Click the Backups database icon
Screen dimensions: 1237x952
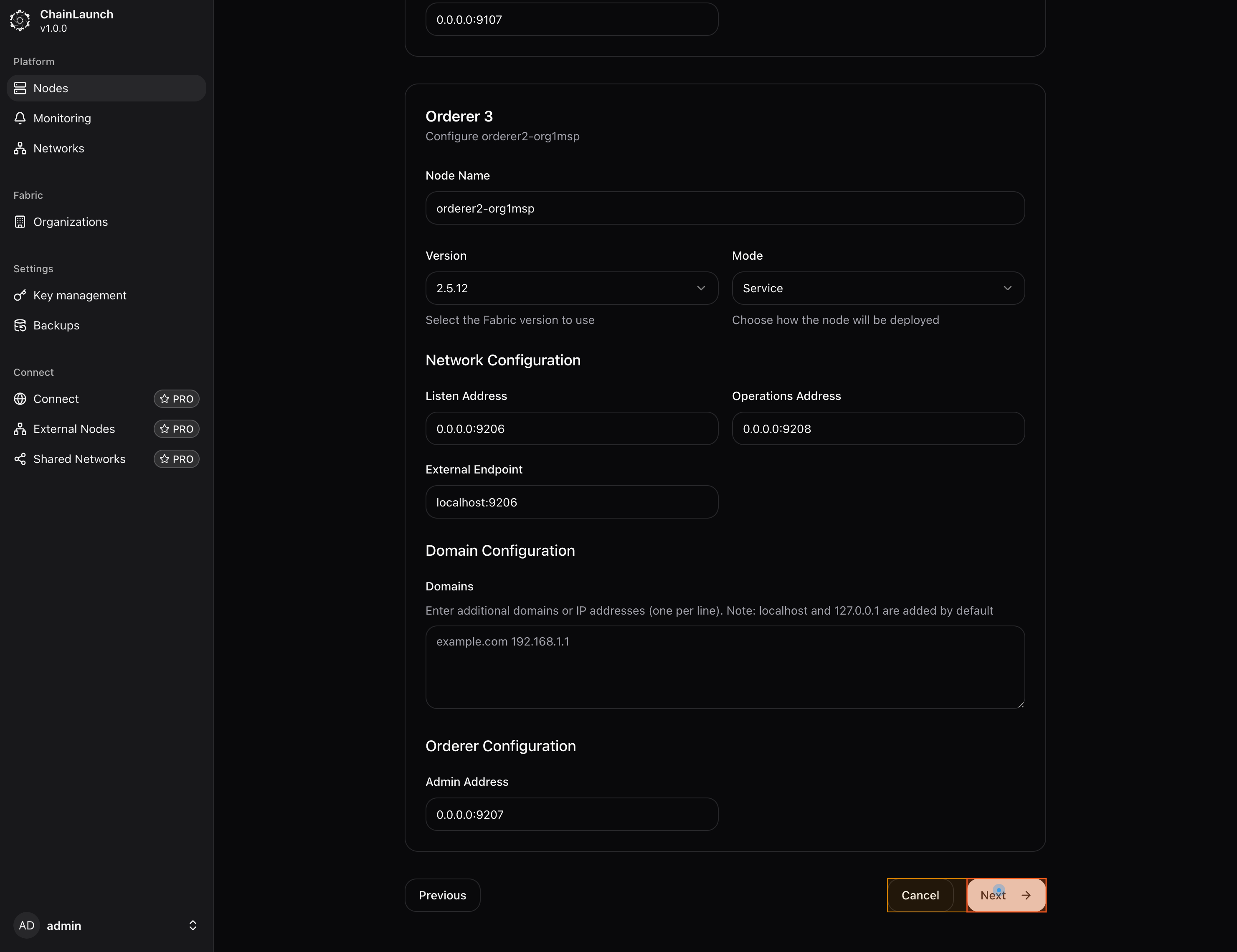click(20, 326)
